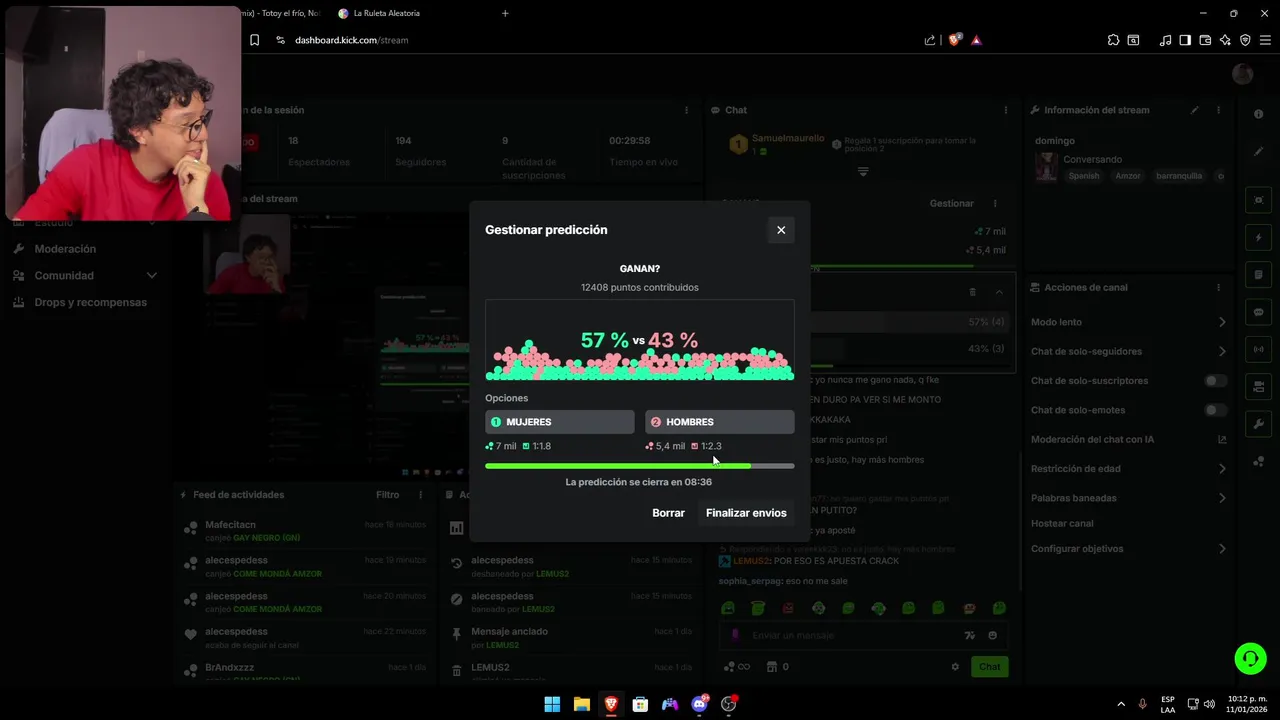Screen dimensions: 1280x720
Task: Open the Acciones de canal three-dot menu
Action: (x=1218, y=287)
